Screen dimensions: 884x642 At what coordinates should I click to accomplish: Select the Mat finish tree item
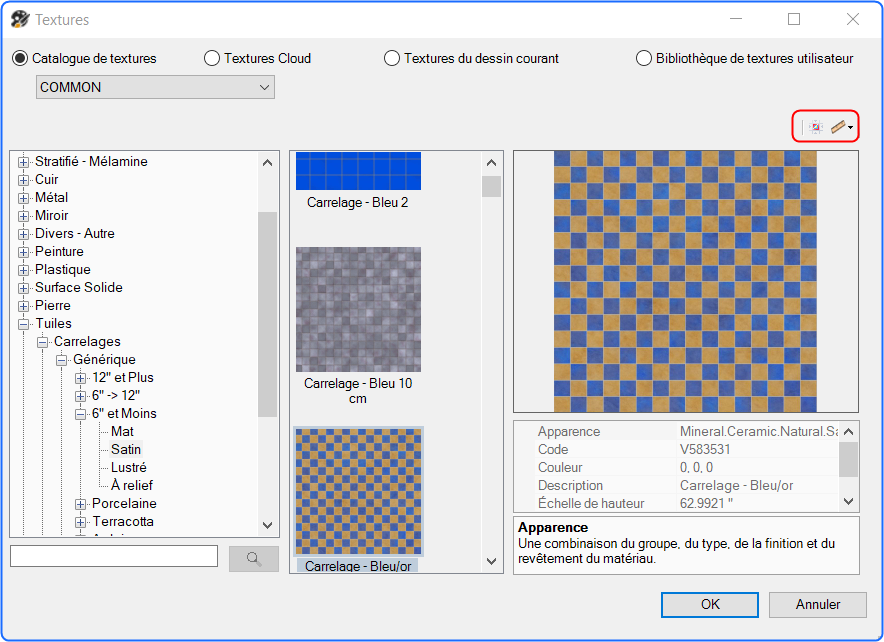(122, 431)
